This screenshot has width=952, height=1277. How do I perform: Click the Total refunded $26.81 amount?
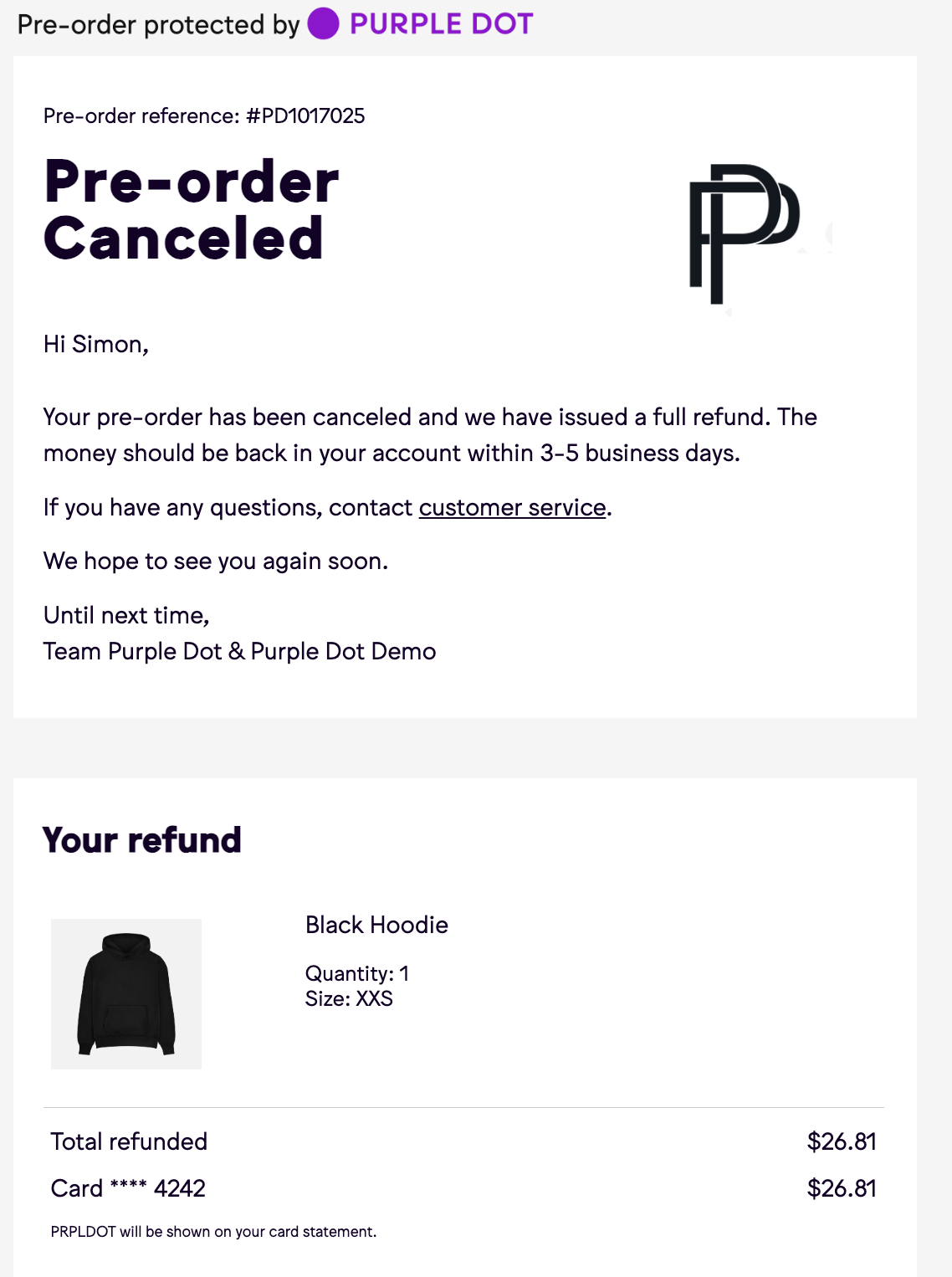click(841, 1141)
